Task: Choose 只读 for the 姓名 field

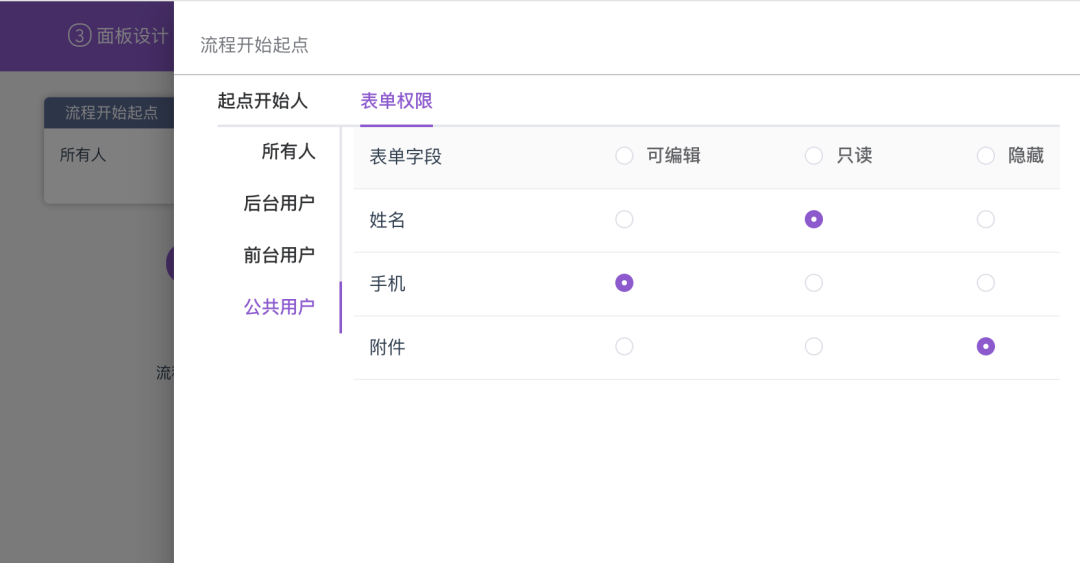Action: (x=814, y=220)
